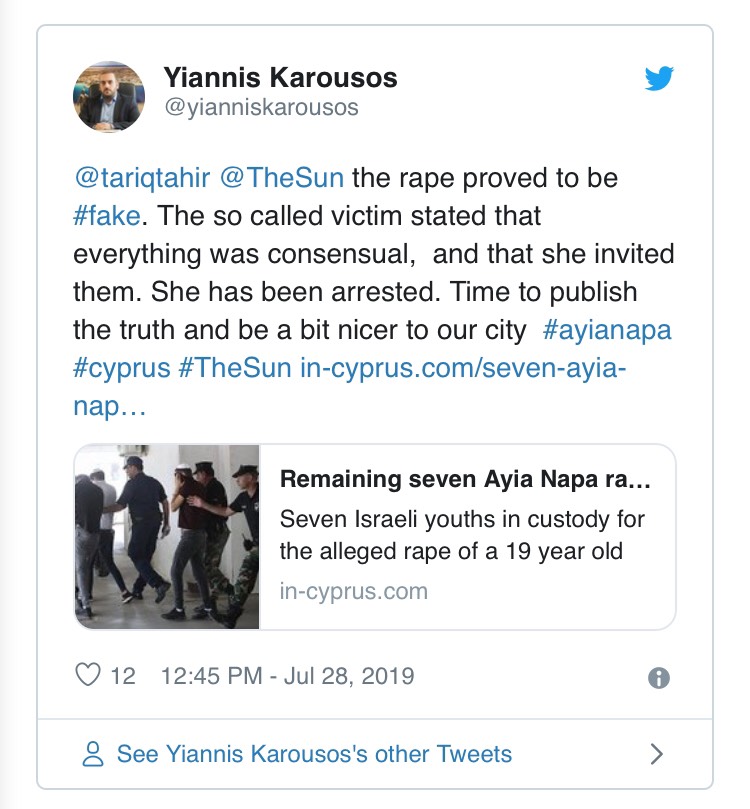The height and width of the screenshot is (809, 750).
Task: Expand other Tweets with the right chevron
Action: [x=656, y=754]
